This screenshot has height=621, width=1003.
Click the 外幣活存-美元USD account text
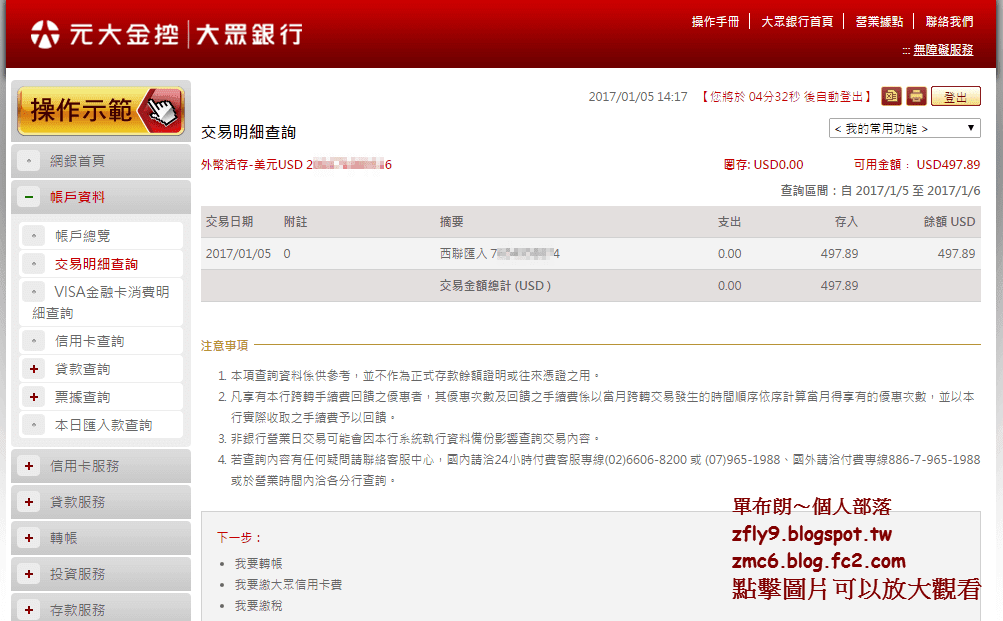[x=296, y=164]
